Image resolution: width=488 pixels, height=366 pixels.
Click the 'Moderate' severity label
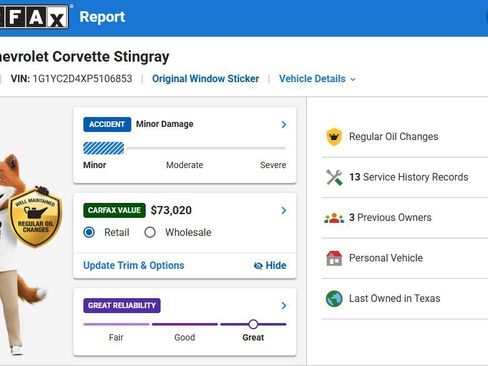coord(185,165)
